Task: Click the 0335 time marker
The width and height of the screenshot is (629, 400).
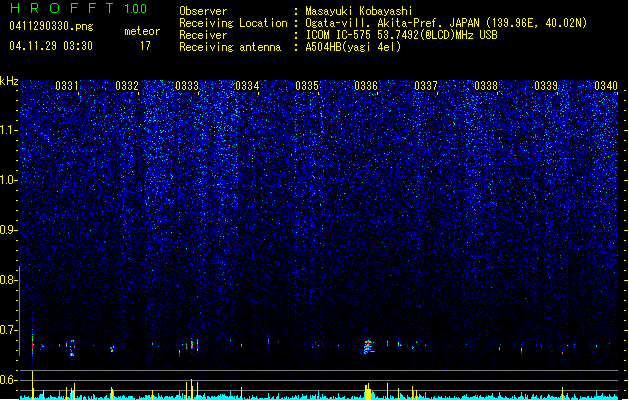Action: pos(307,86)
